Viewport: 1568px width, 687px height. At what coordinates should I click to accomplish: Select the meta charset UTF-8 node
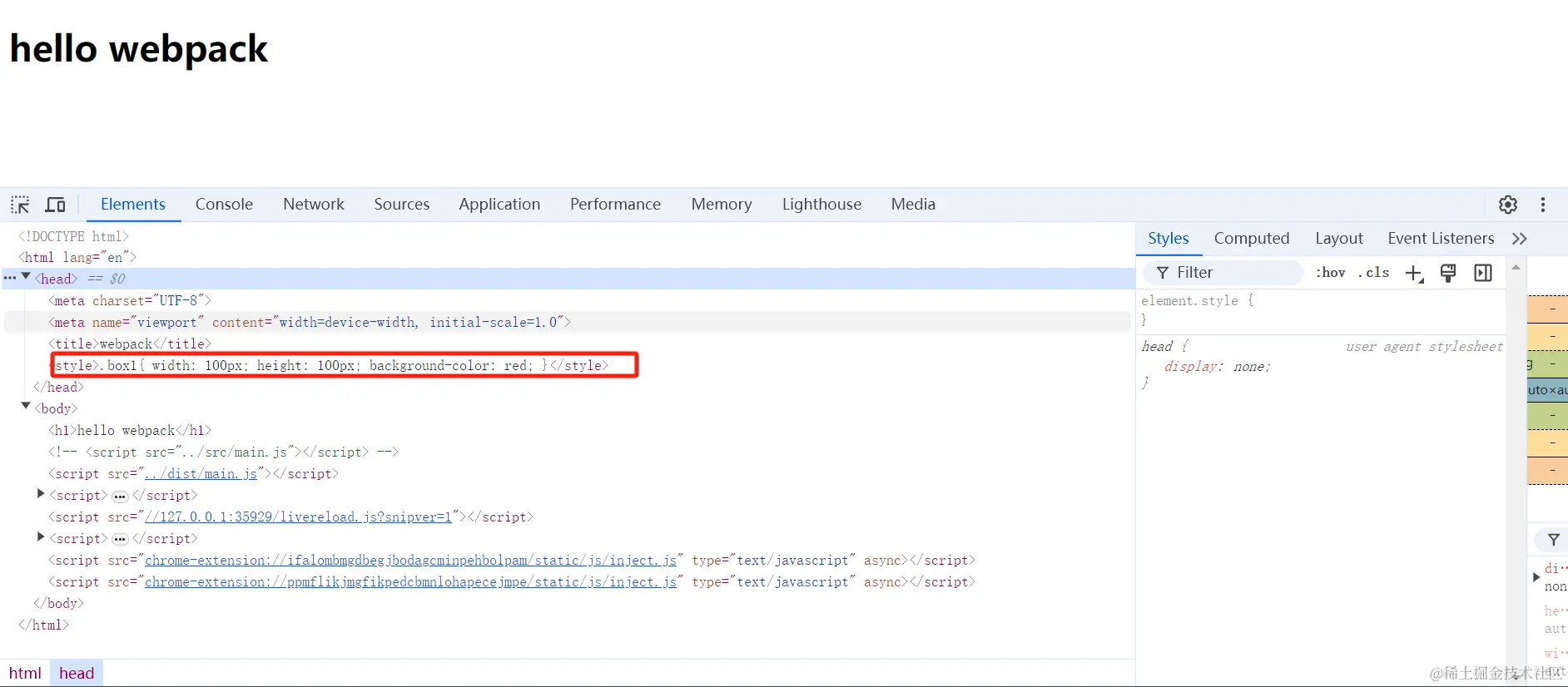click(x=130, y=301)
